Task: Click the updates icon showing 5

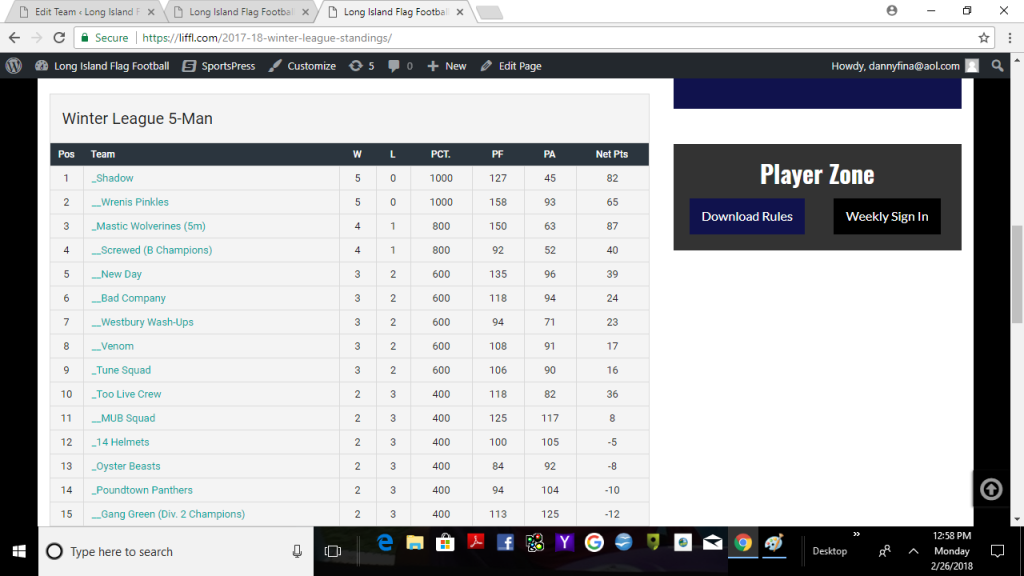Action: pyautogui.click(x=361, y=66)
